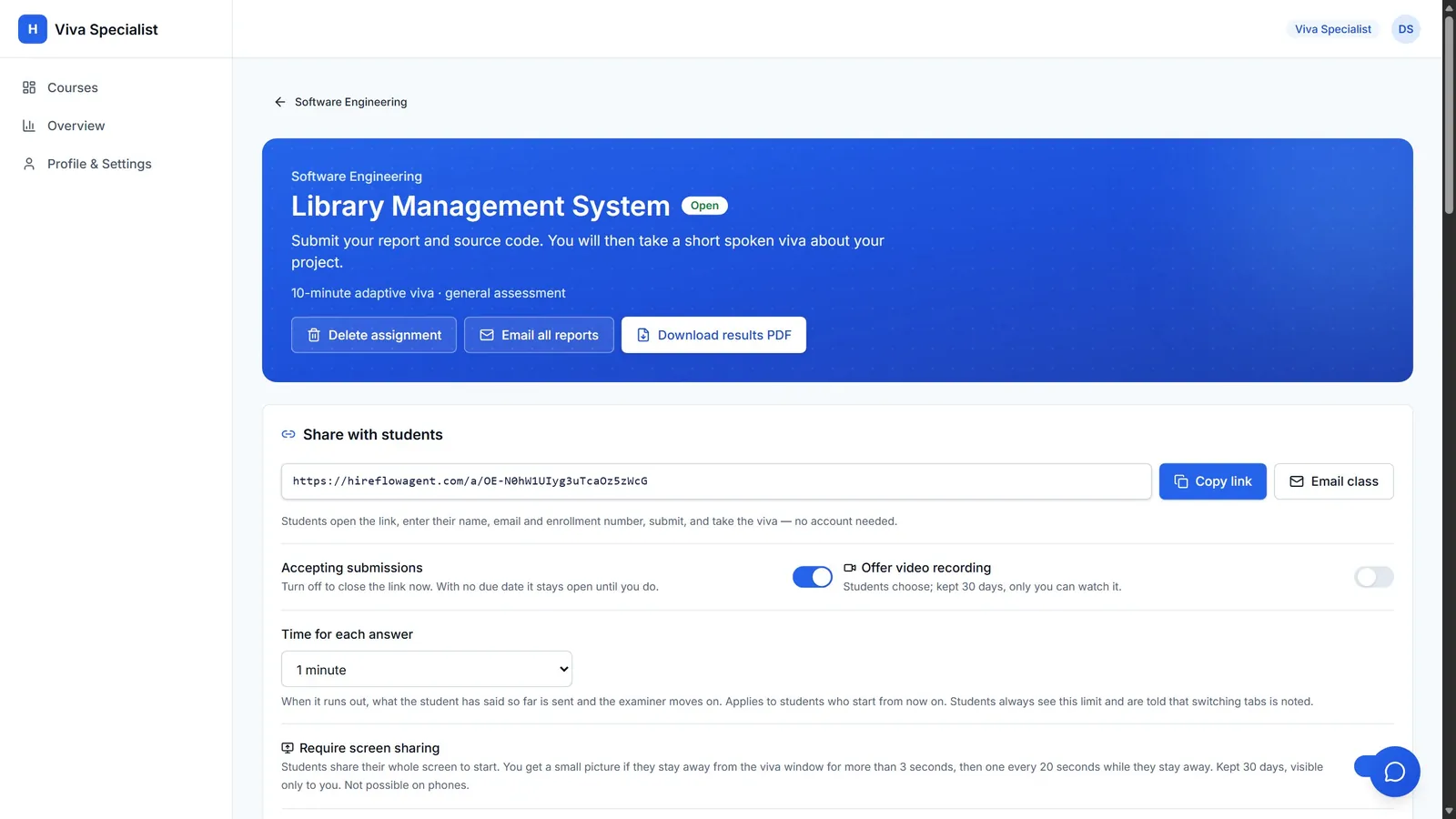Go back via Software Engineering breadcrumb text
This screenshot has width=1456, height=819.
click(350, 102)
